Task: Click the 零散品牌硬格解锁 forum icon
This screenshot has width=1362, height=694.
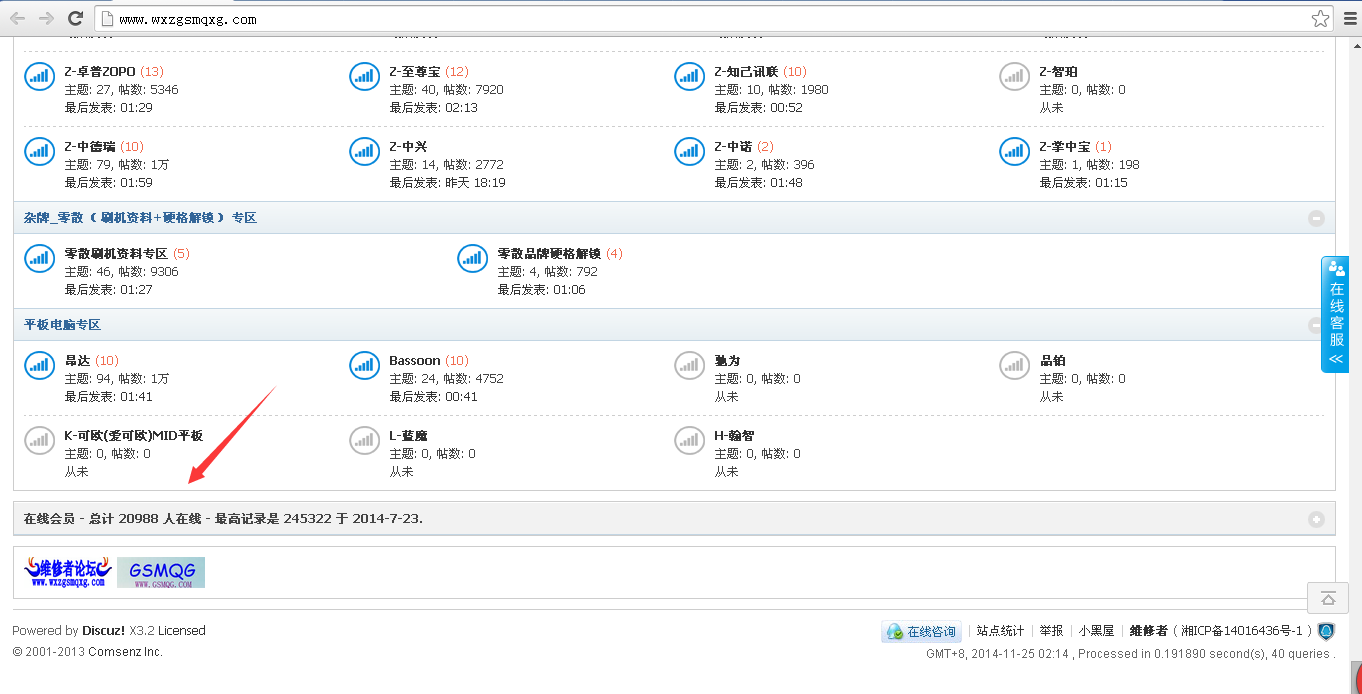Action: (x=472, y=258)
